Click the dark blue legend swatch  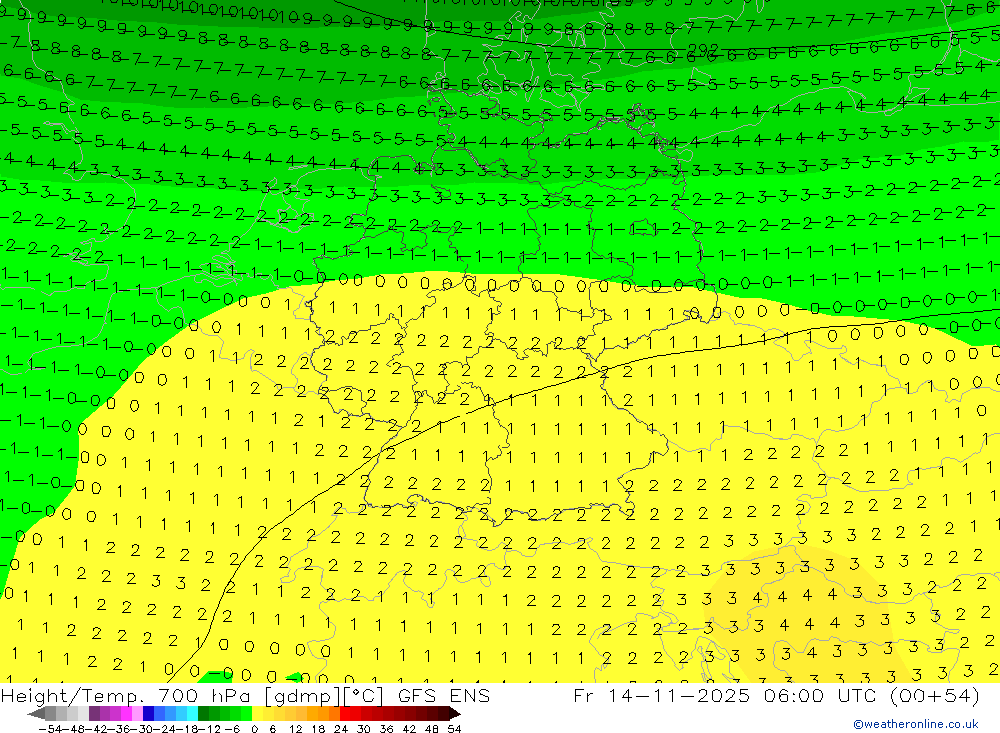pos(148,713)
